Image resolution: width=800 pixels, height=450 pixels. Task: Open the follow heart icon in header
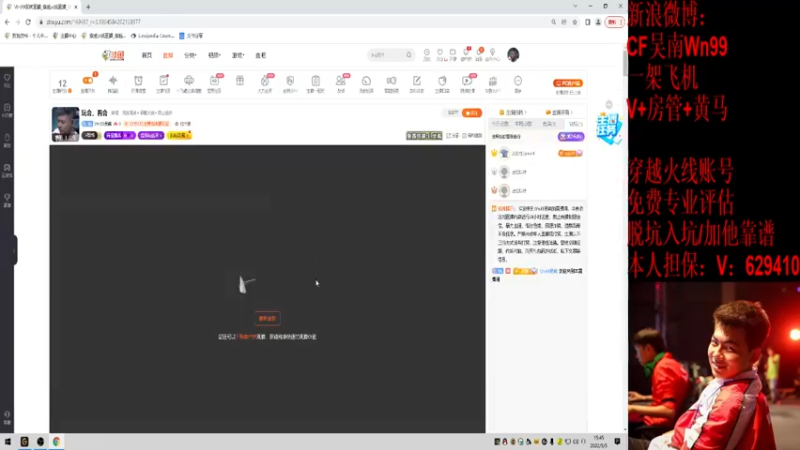pyautogui.click(x=440, y=53)
